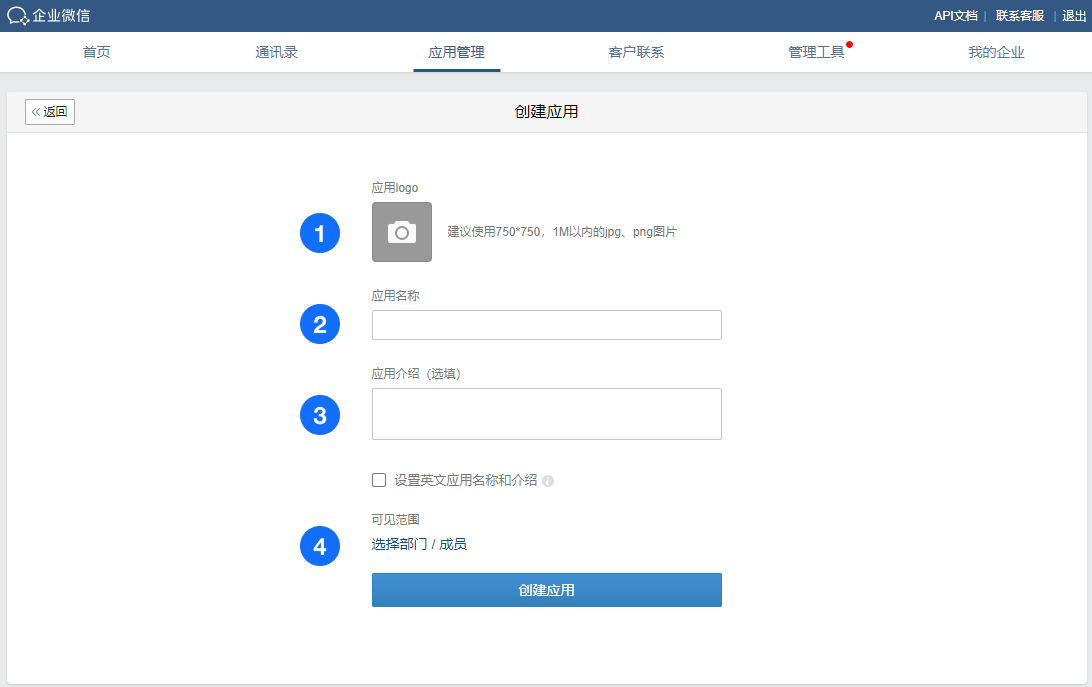Enable 设置英文应用名称和介绍 checkbox
The height and width of the screenshot is (687, 1092).
pyautogui.click(x=379, y=480)
